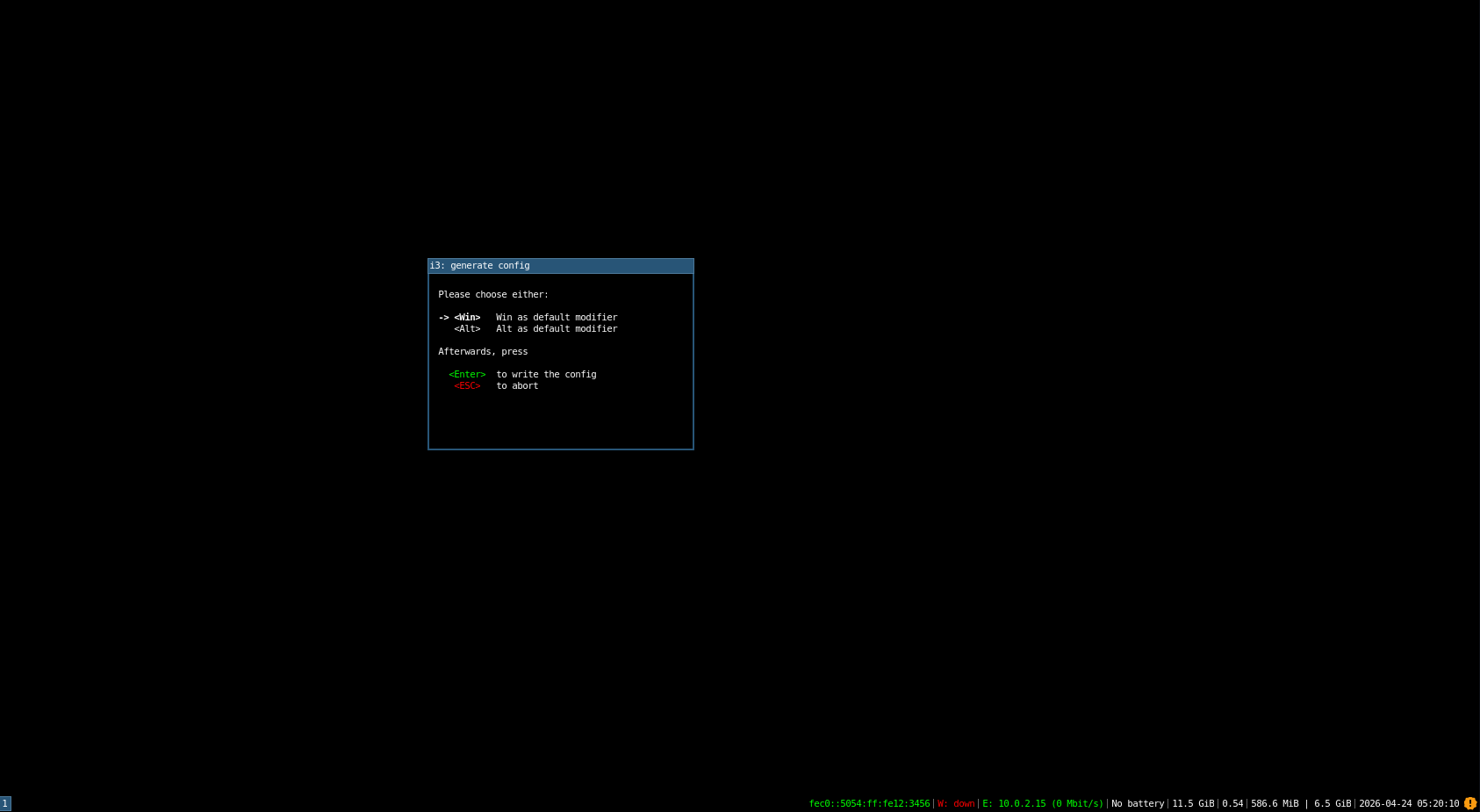The image size is (1480, 812).
Task: Click 'W: down' wireless status
Action: [x=956, y=804]
